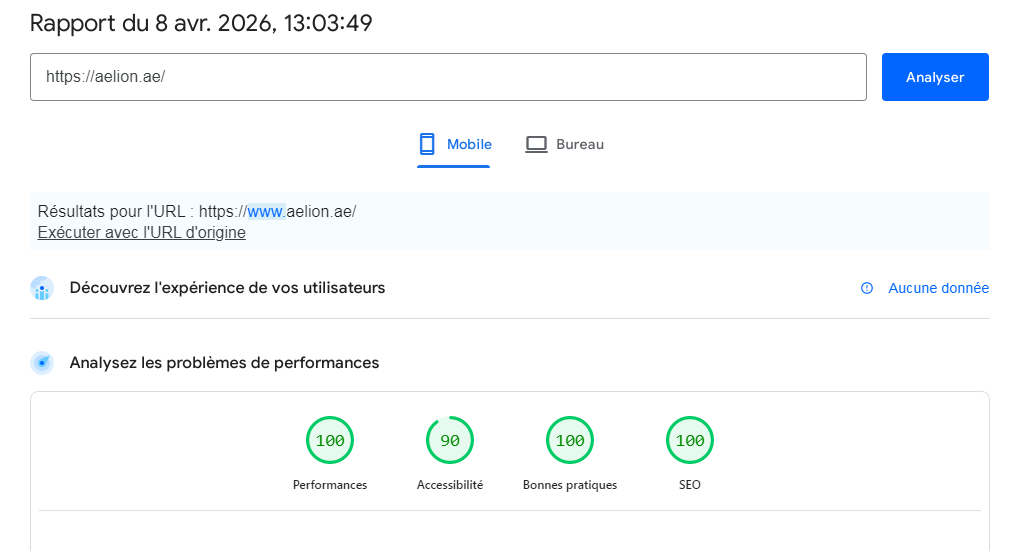The image size is (1014, 551).
Task: Click Découvrez l'expérience de vos utilisateurs heading
Action: (x=228, y=288)
